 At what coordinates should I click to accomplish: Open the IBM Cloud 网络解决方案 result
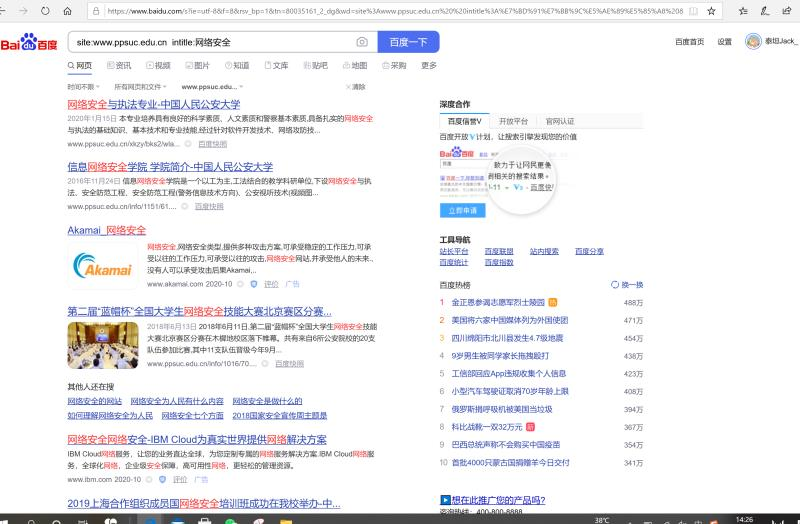pyautogui.click(x=197, y=439)
